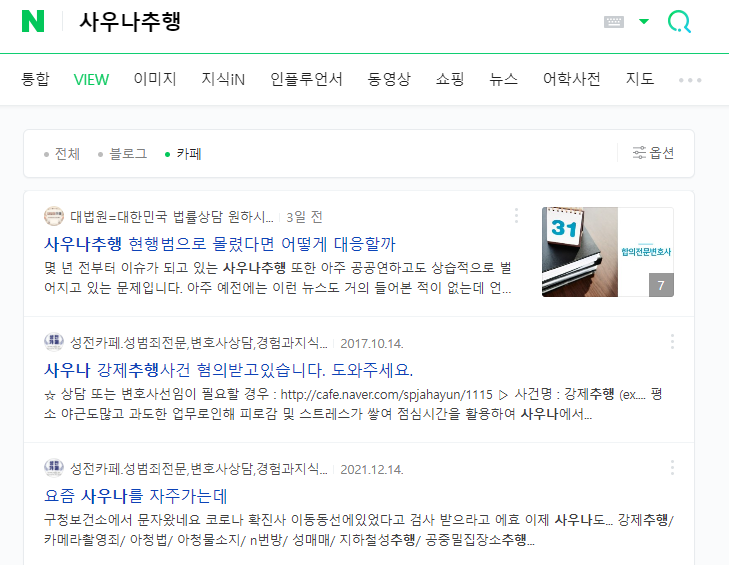
Task: Select the 블로그 filter option
Action: tap(123, 153)
